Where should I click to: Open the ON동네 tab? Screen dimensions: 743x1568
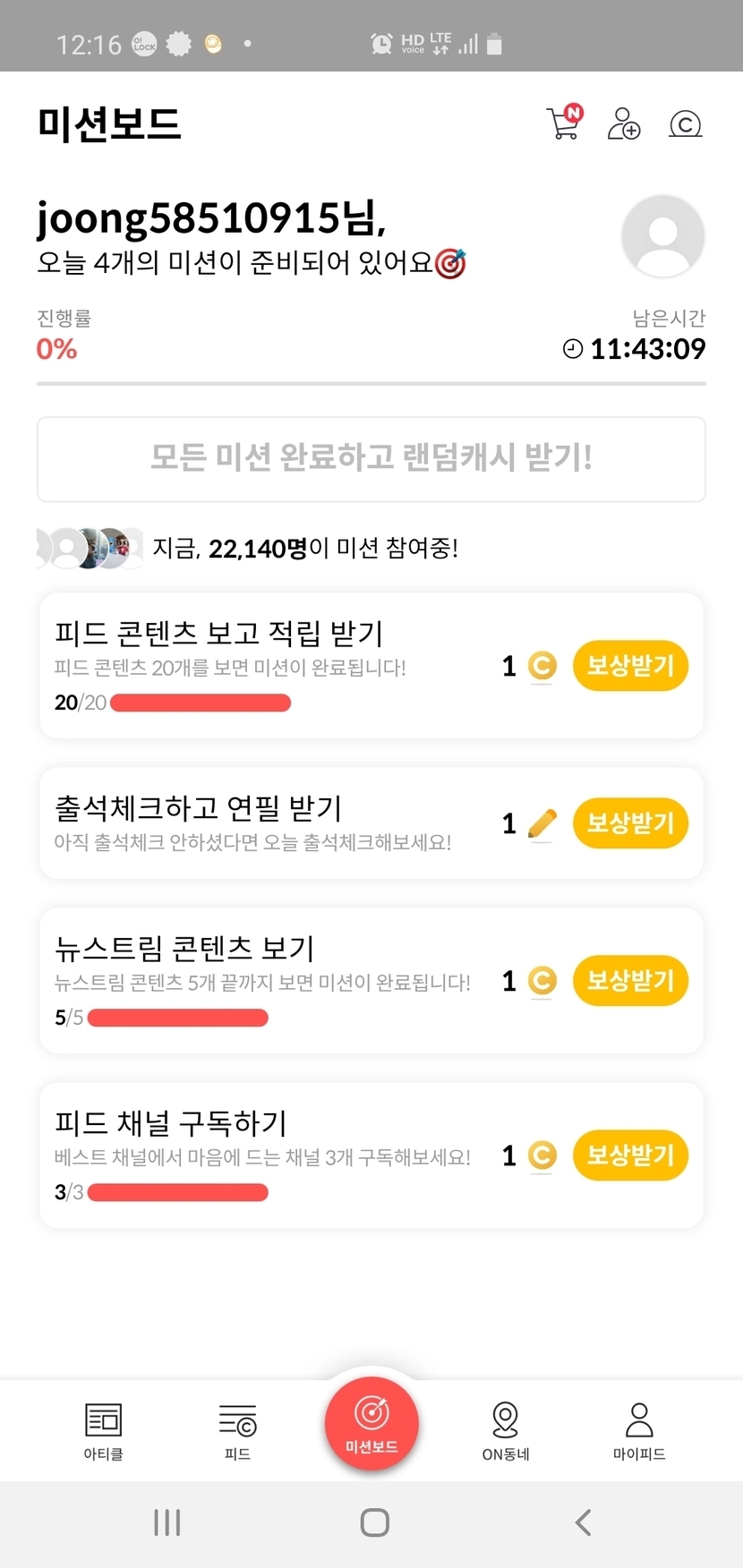pos(505,1430)
